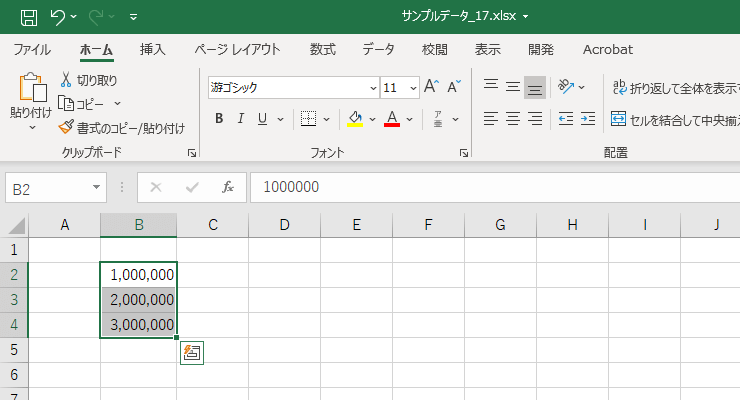Click the active bottom align icon
Screen dimensions: 740x400
click(x=535, y=87)
